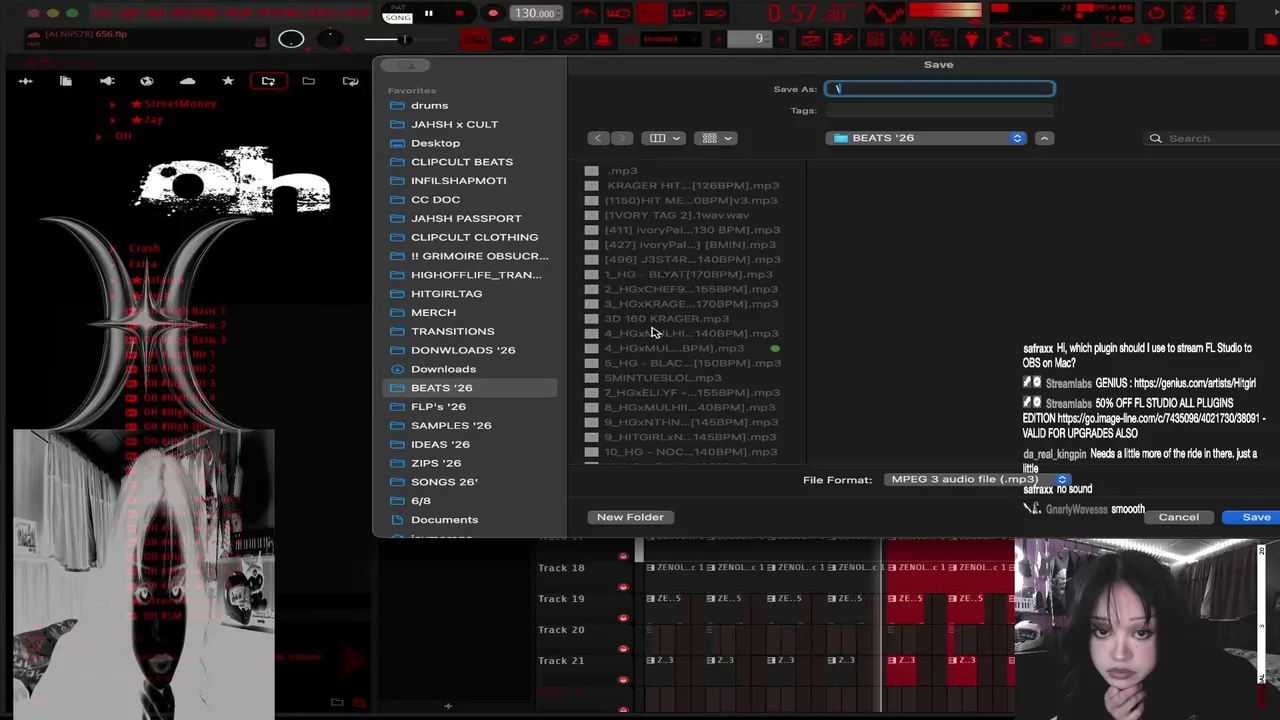Click the record button in FL Studio
This screenshot has width=1280, height=720.
tap(492, 14)
